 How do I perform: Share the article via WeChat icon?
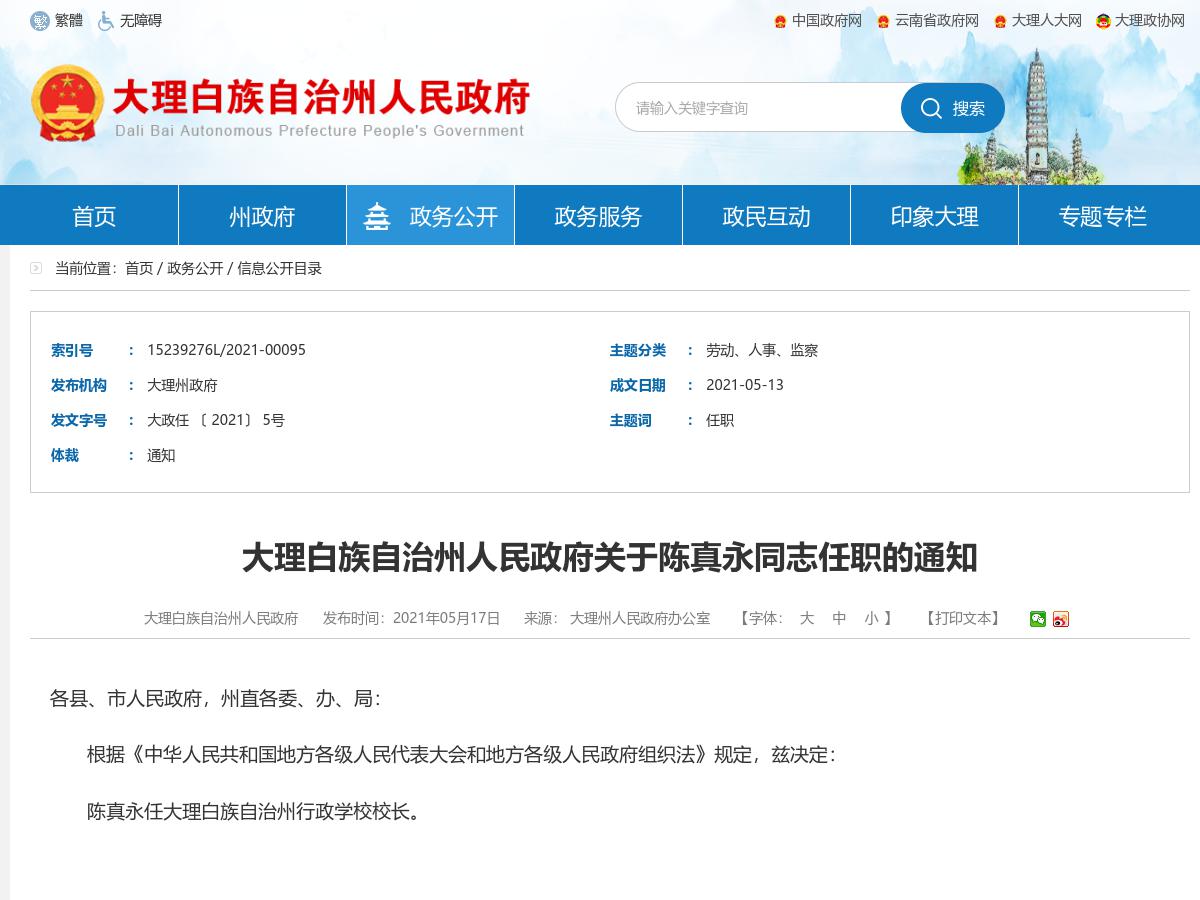pyautogui.click(x=1037, y=619)
